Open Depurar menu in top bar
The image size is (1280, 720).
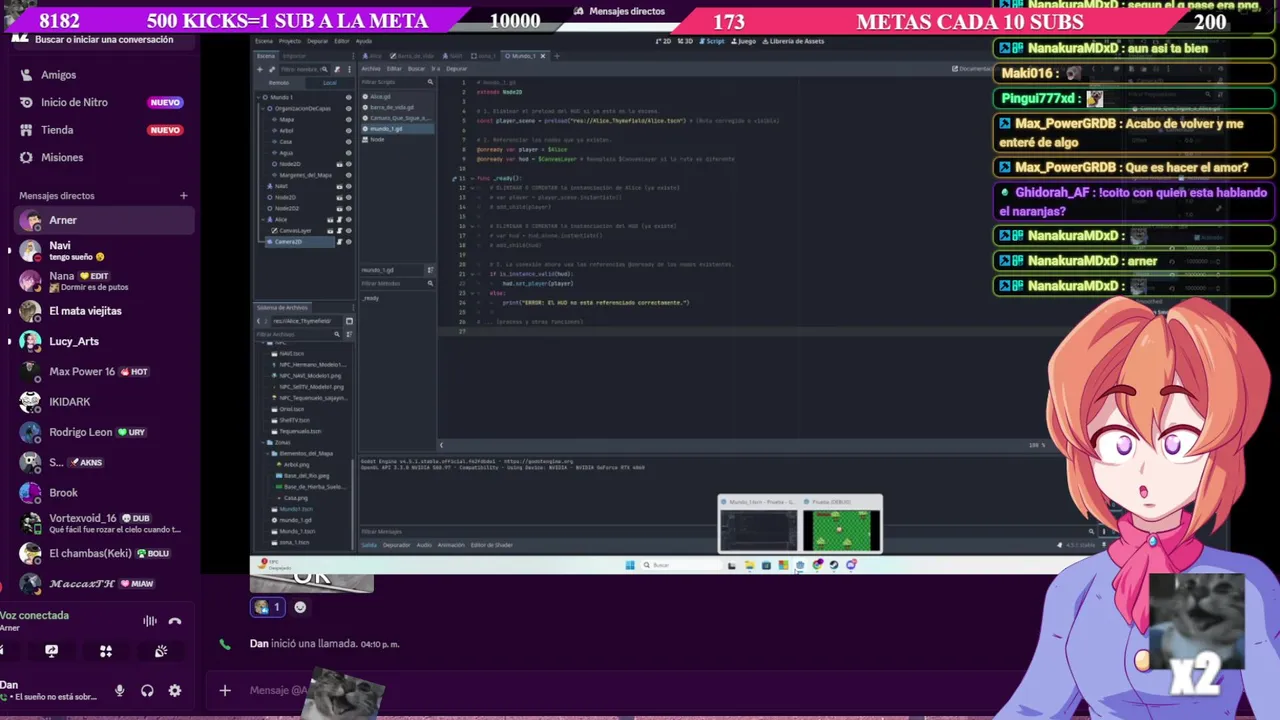coord(317,41)
